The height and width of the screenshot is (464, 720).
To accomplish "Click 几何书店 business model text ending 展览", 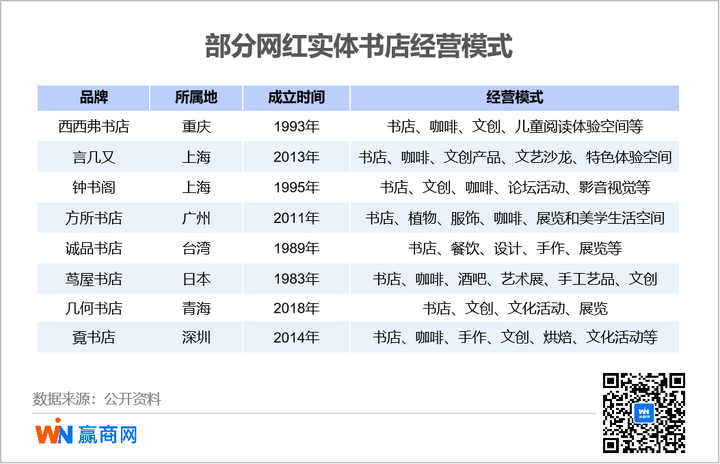I will [x=515, y=308].
